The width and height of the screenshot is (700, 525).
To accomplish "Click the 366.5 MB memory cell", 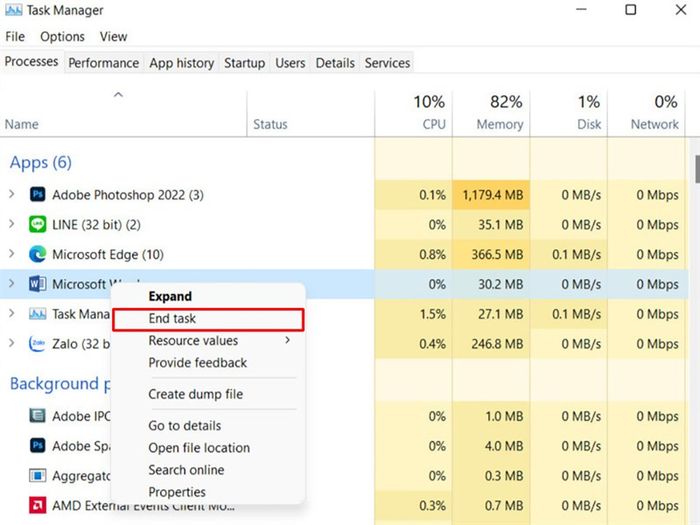I will [491, 254].
